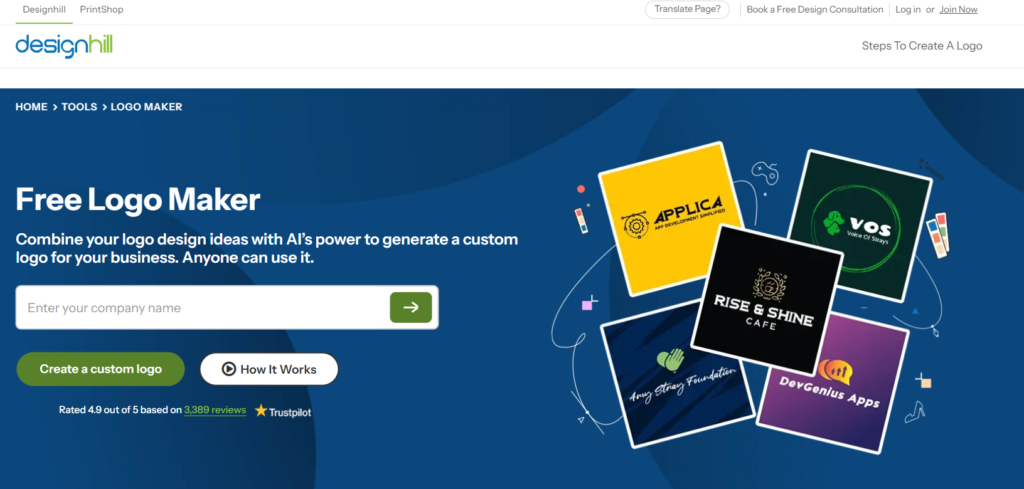1024x489 pixels.
Task: Click the Designhill logo
Action: 64,46
